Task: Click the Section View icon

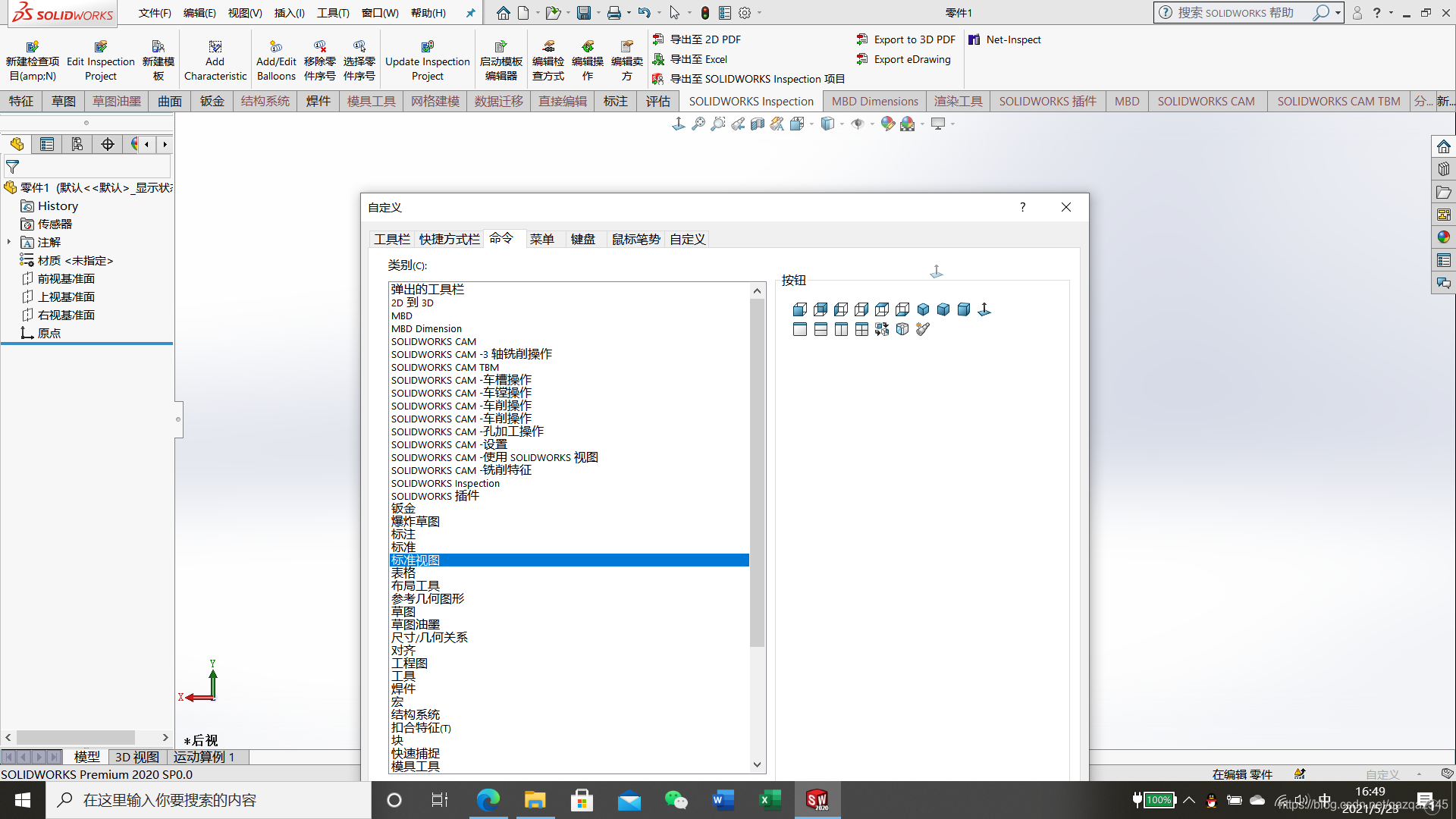Action: point(758,124)
